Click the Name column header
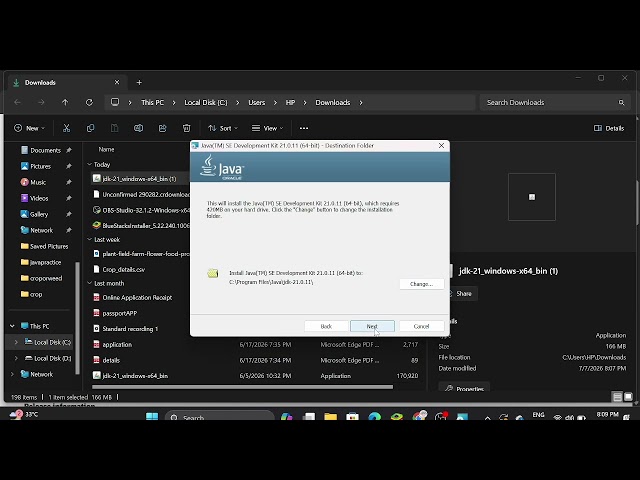Viewport: 640px width, 480px height. click(107, 149)
